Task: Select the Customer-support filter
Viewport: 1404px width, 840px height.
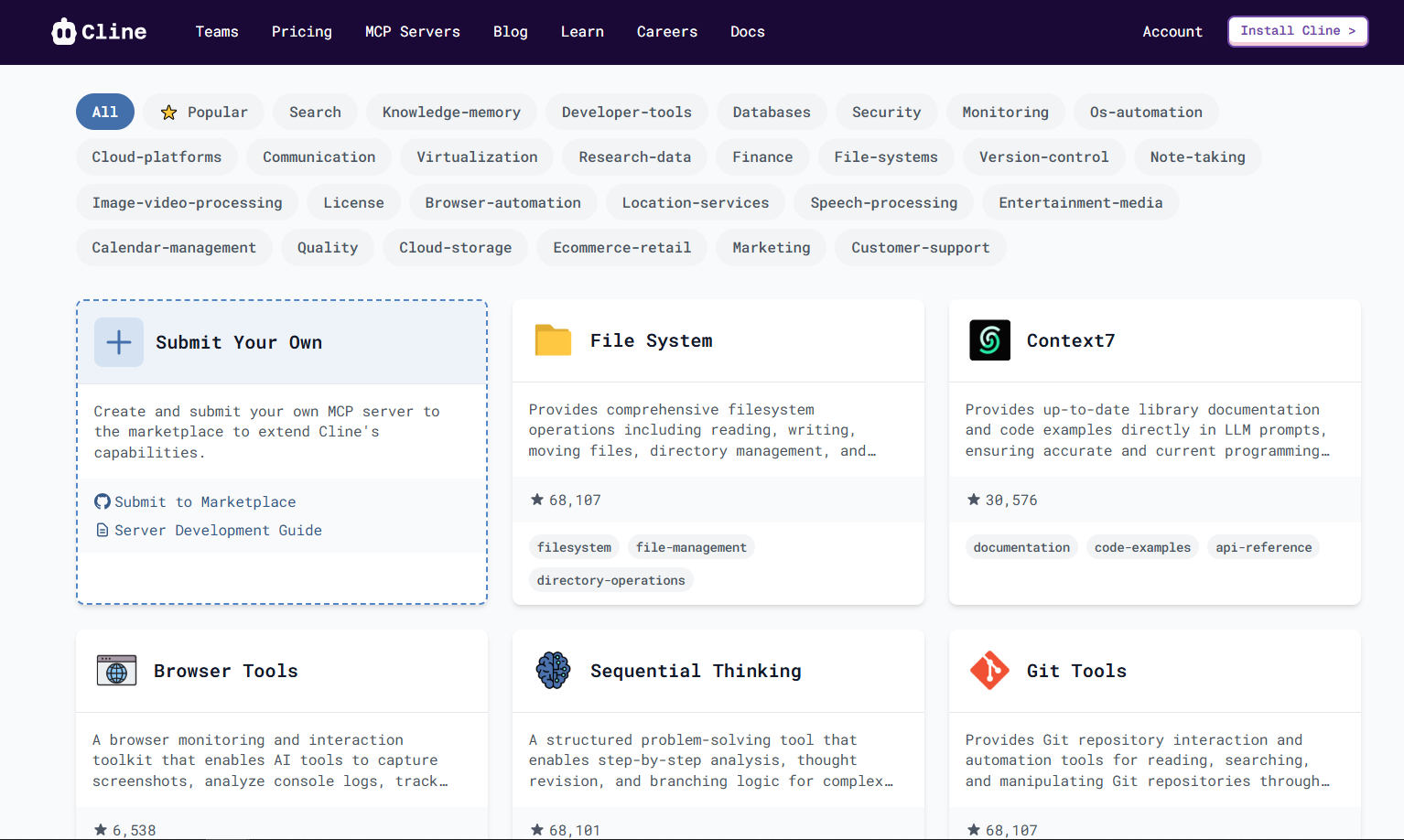Action: (x=921, y=247)
